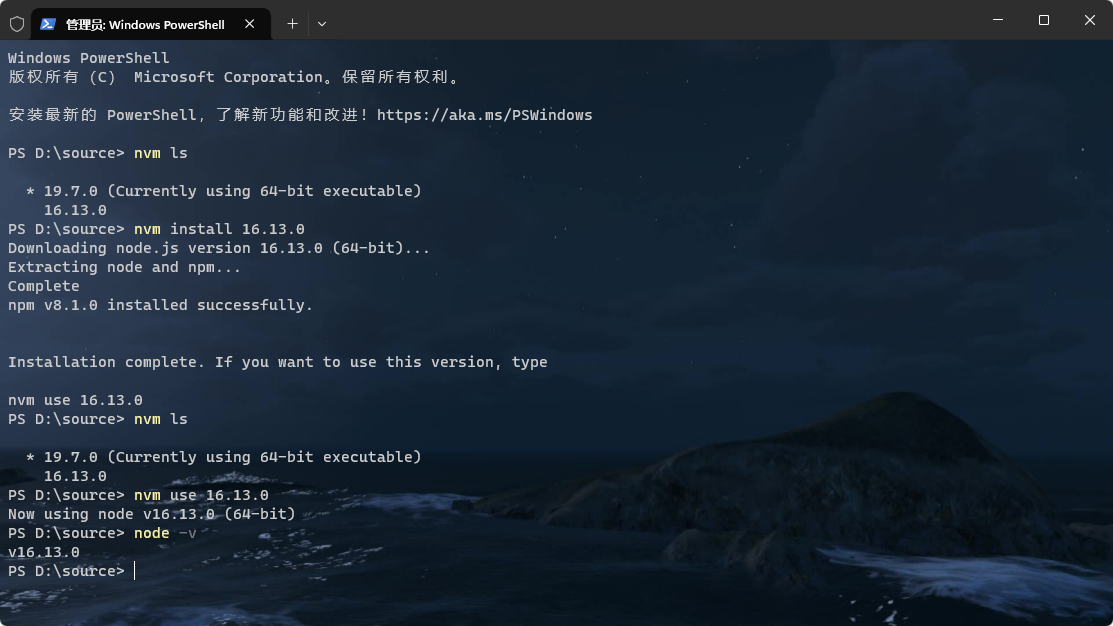Maximize the terminal window
Viewport: 1113px width, 626px height.
click(1043, 20)
